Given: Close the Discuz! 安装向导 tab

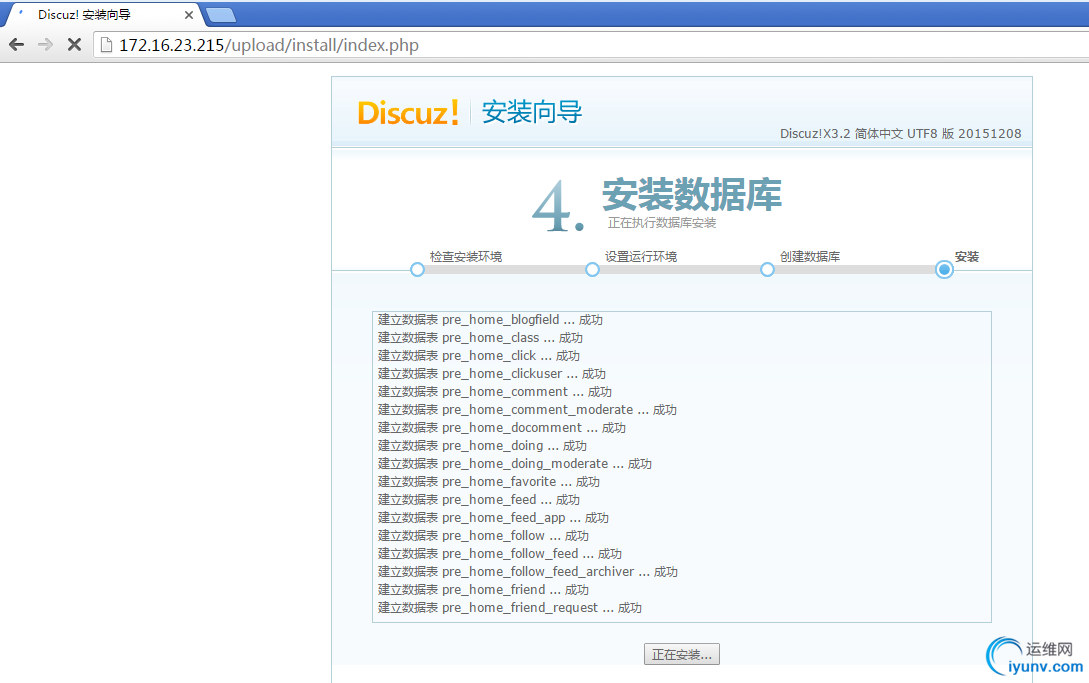Looking at the screenshot, I should (x=188, y=15).
